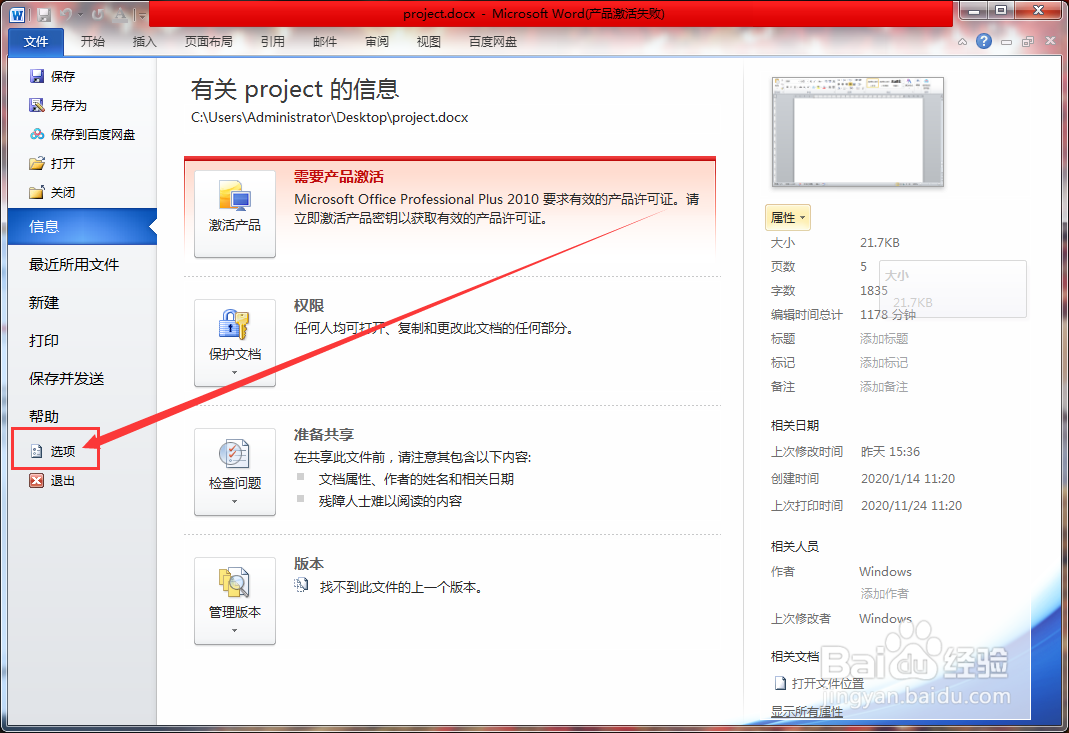Click quick access Save disk icon

(x=44, y=14)
